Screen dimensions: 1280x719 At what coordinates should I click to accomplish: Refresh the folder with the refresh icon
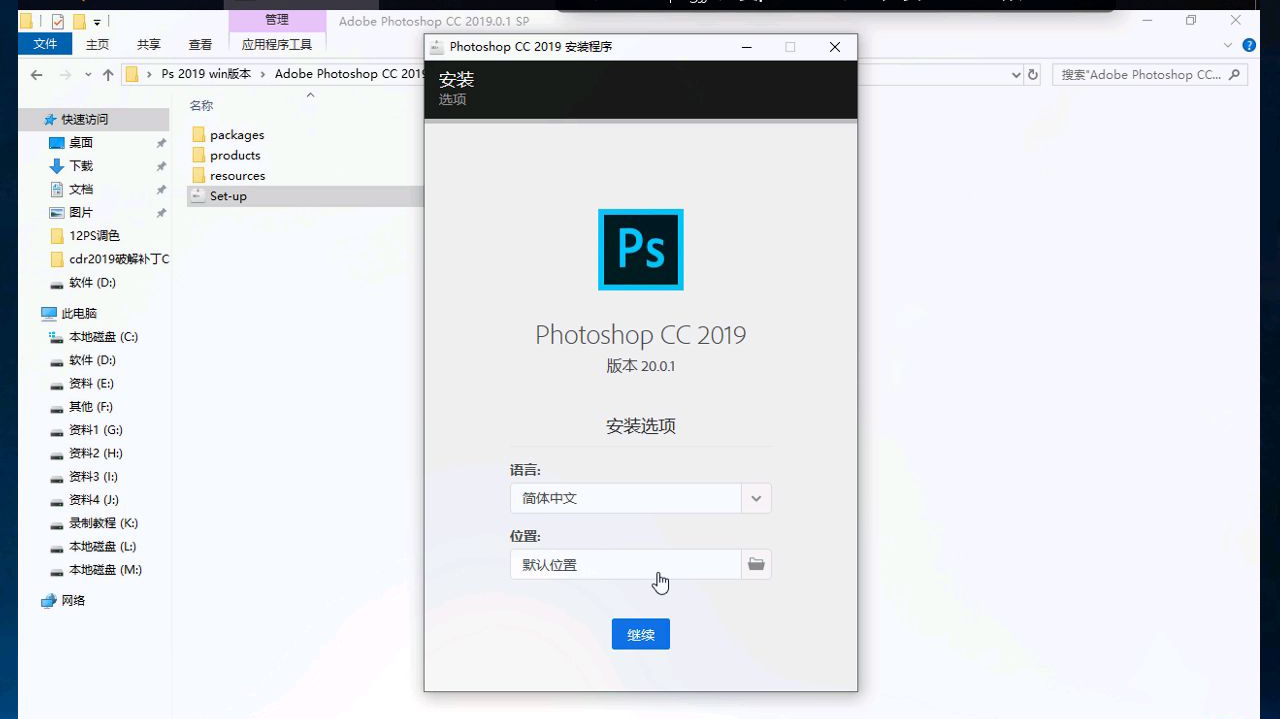(1033, 75)
